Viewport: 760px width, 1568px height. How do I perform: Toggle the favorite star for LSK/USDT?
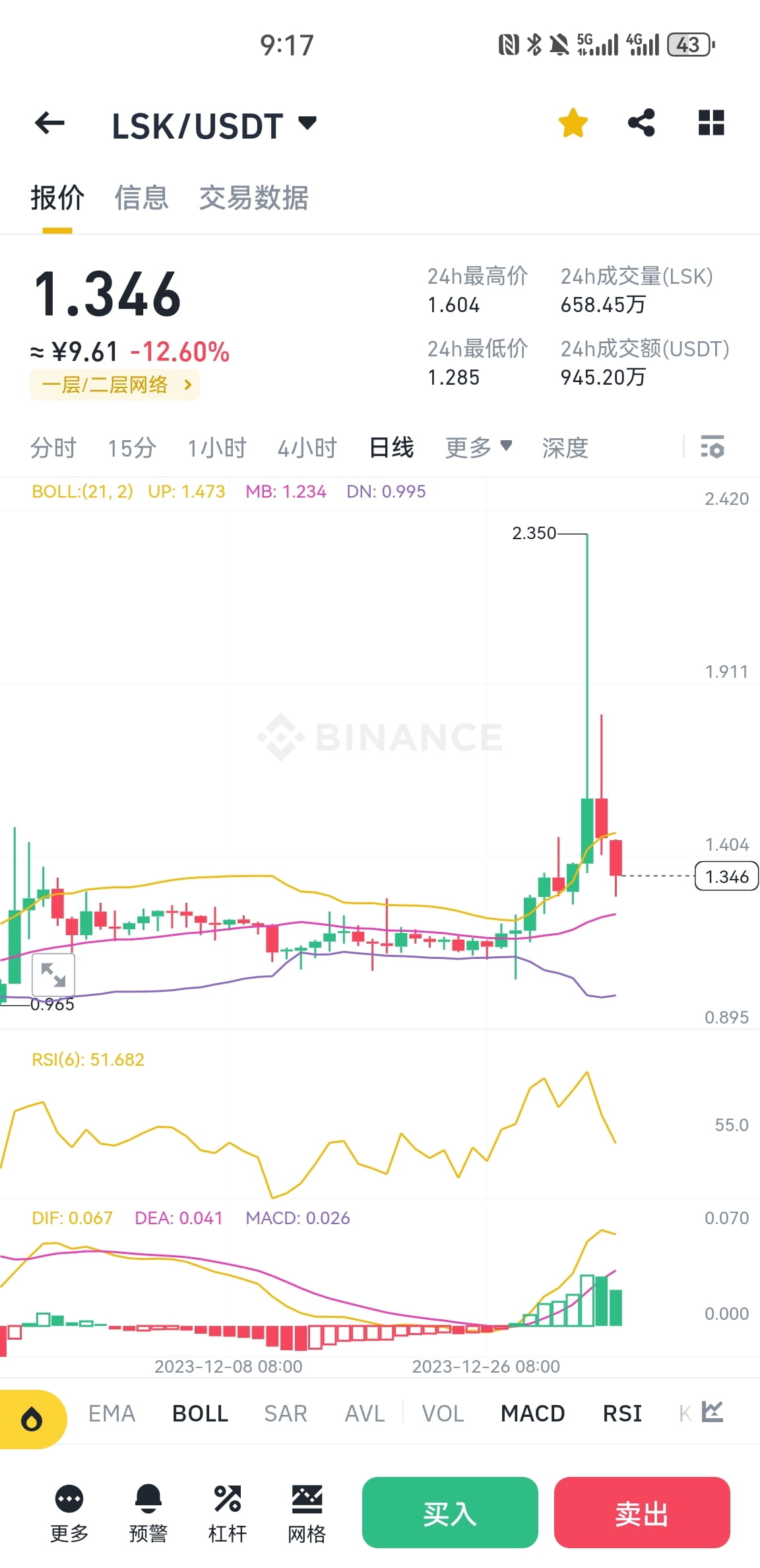[x=572, y=123]
